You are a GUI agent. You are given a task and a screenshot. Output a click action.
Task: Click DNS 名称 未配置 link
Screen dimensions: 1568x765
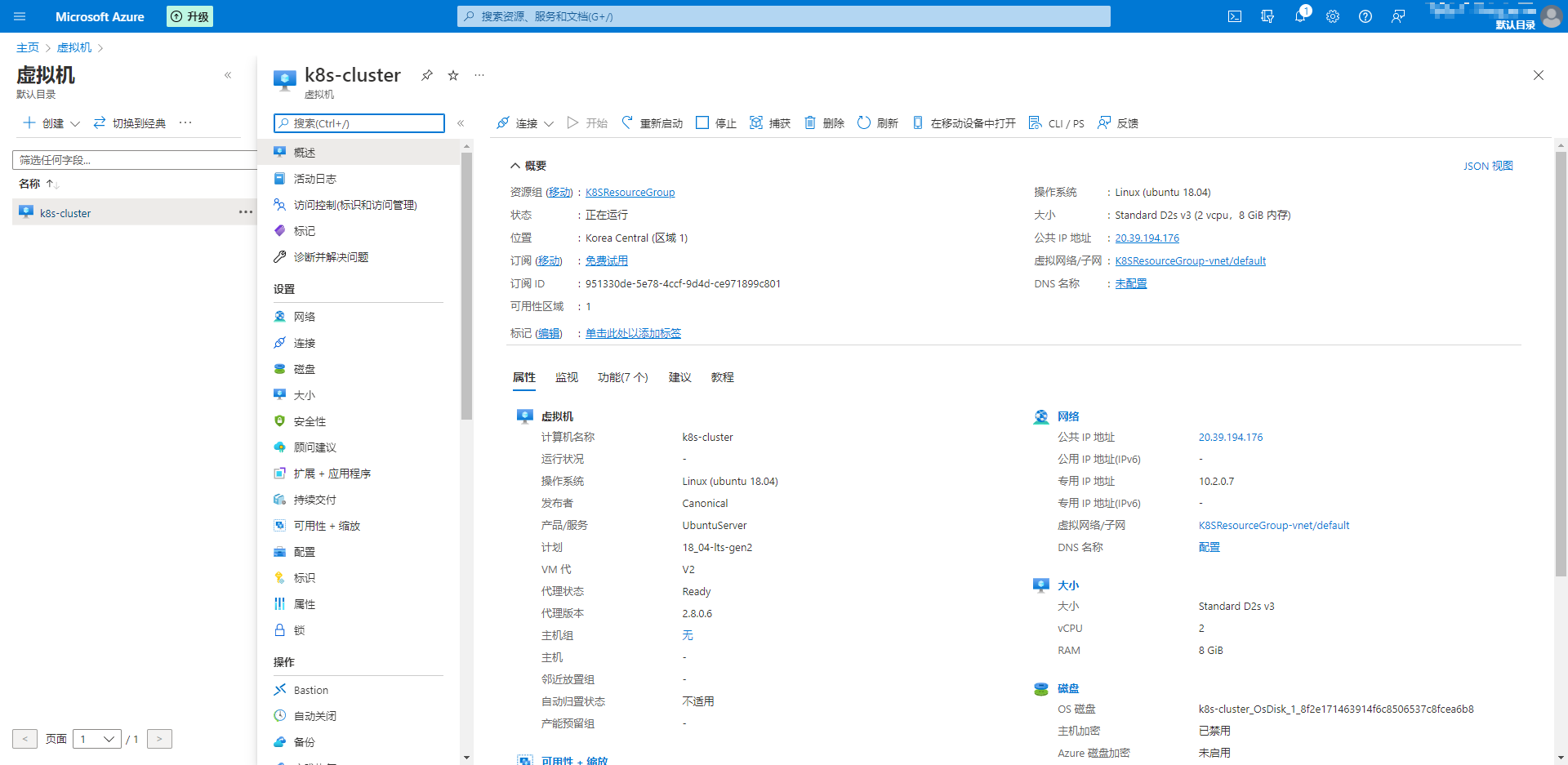(x=1131, y=284)
